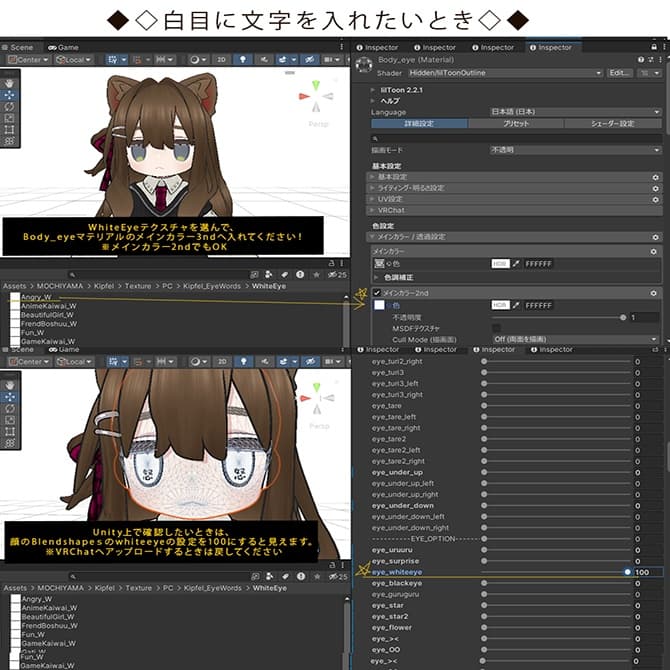Toggle hidden objects visibility in upper Scene toolbar
Viewport: 670px width, 670px height.
[310, 59]
